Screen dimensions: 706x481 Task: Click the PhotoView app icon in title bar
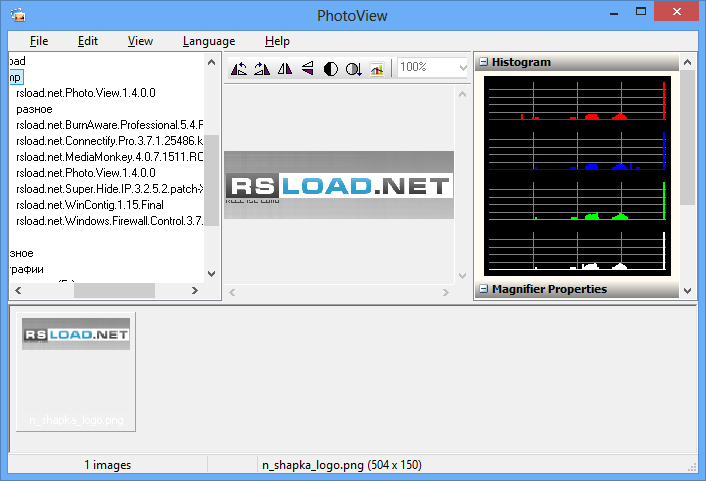[18, 15]
